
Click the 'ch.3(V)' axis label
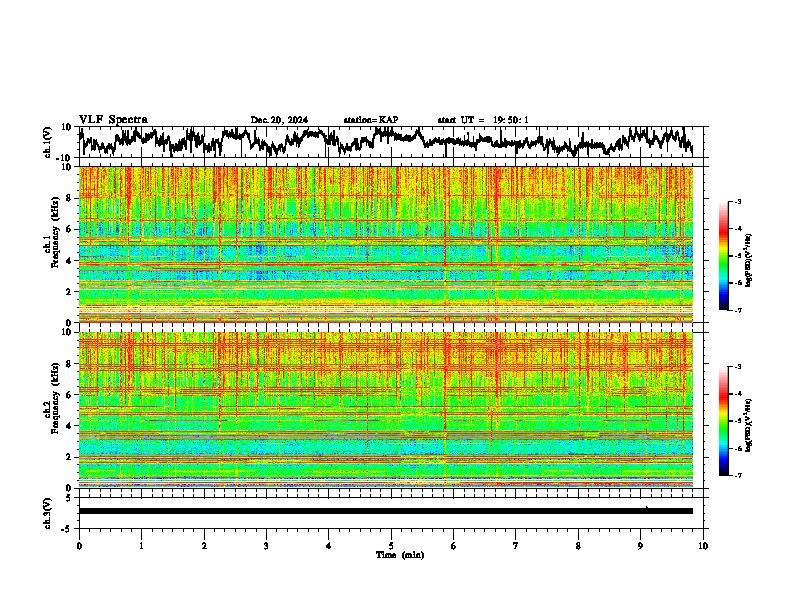click(x=48, y=514)
